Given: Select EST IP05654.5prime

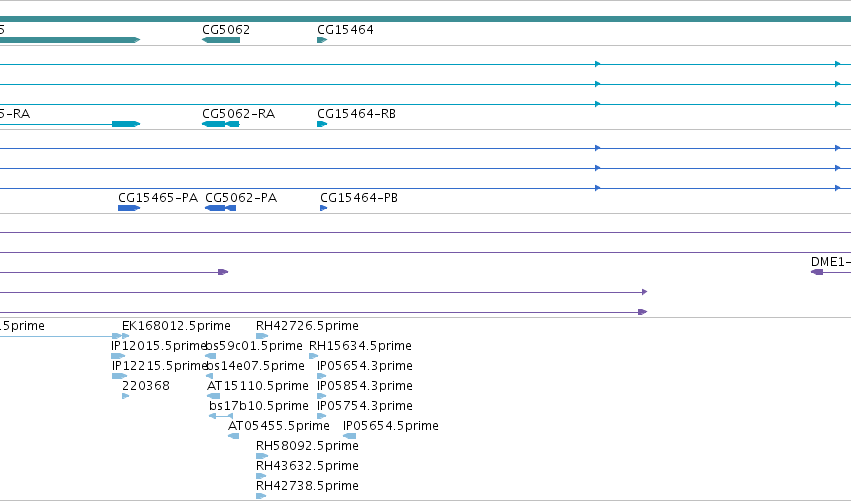Looking at the screenshot, I should 391,427.
